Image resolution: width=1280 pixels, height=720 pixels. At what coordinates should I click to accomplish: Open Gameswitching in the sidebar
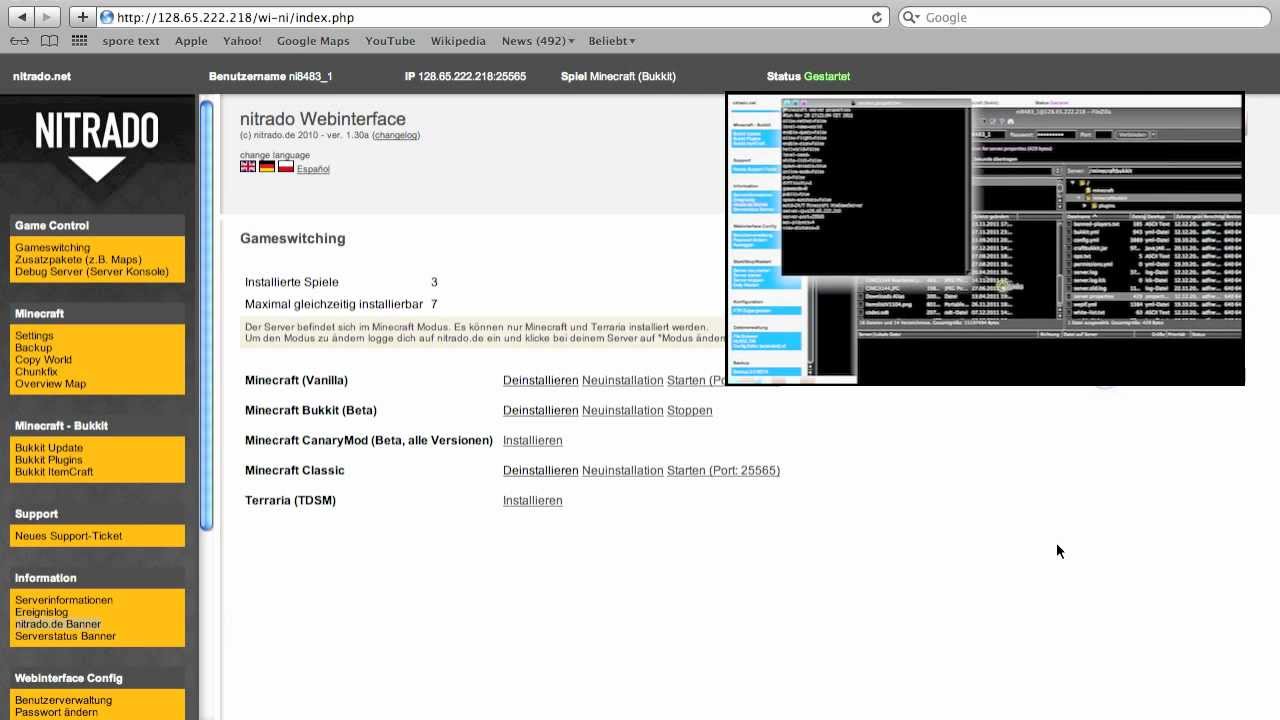click(x=52, y=248)
